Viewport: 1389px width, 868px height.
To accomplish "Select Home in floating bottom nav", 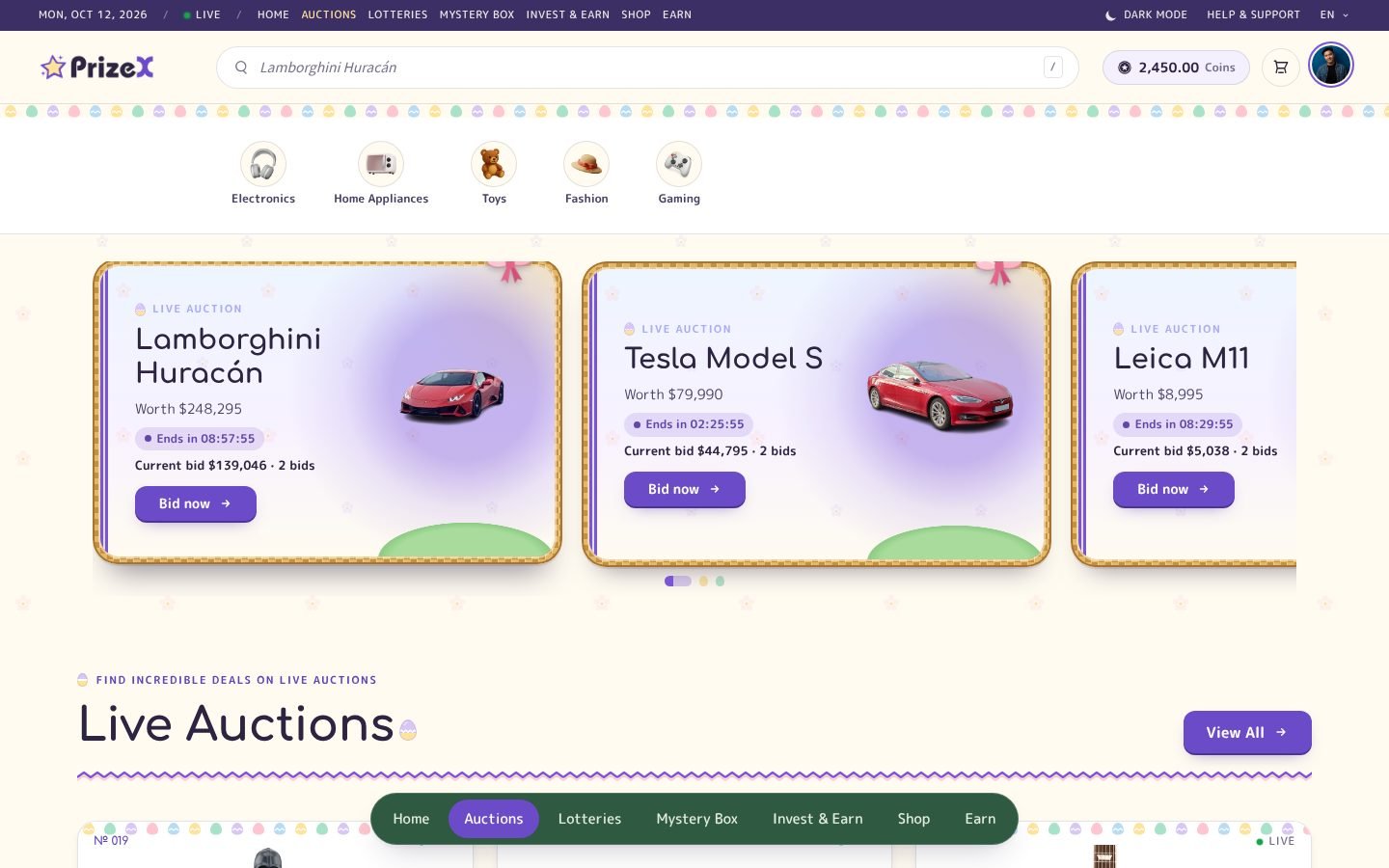I will pyautogui.click(x=411, y=819).
